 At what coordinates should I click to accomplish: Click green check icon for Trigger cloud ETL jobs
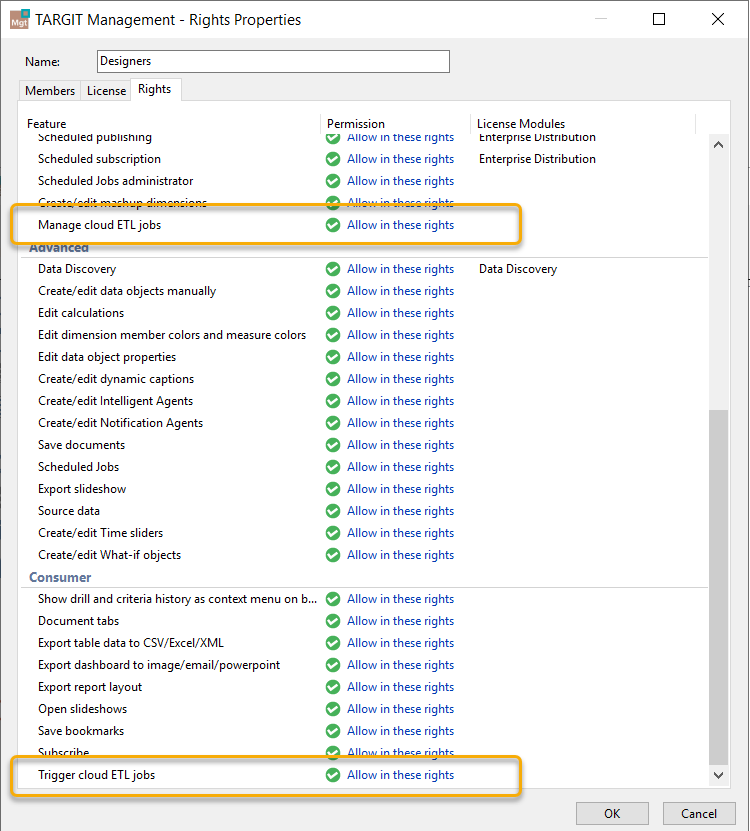333,775
